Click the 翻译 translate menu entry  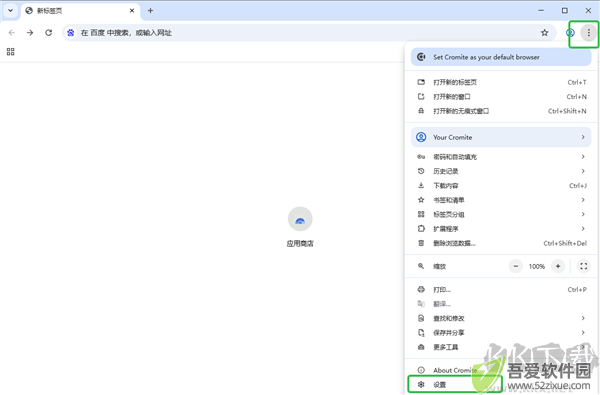click(501, 304)
